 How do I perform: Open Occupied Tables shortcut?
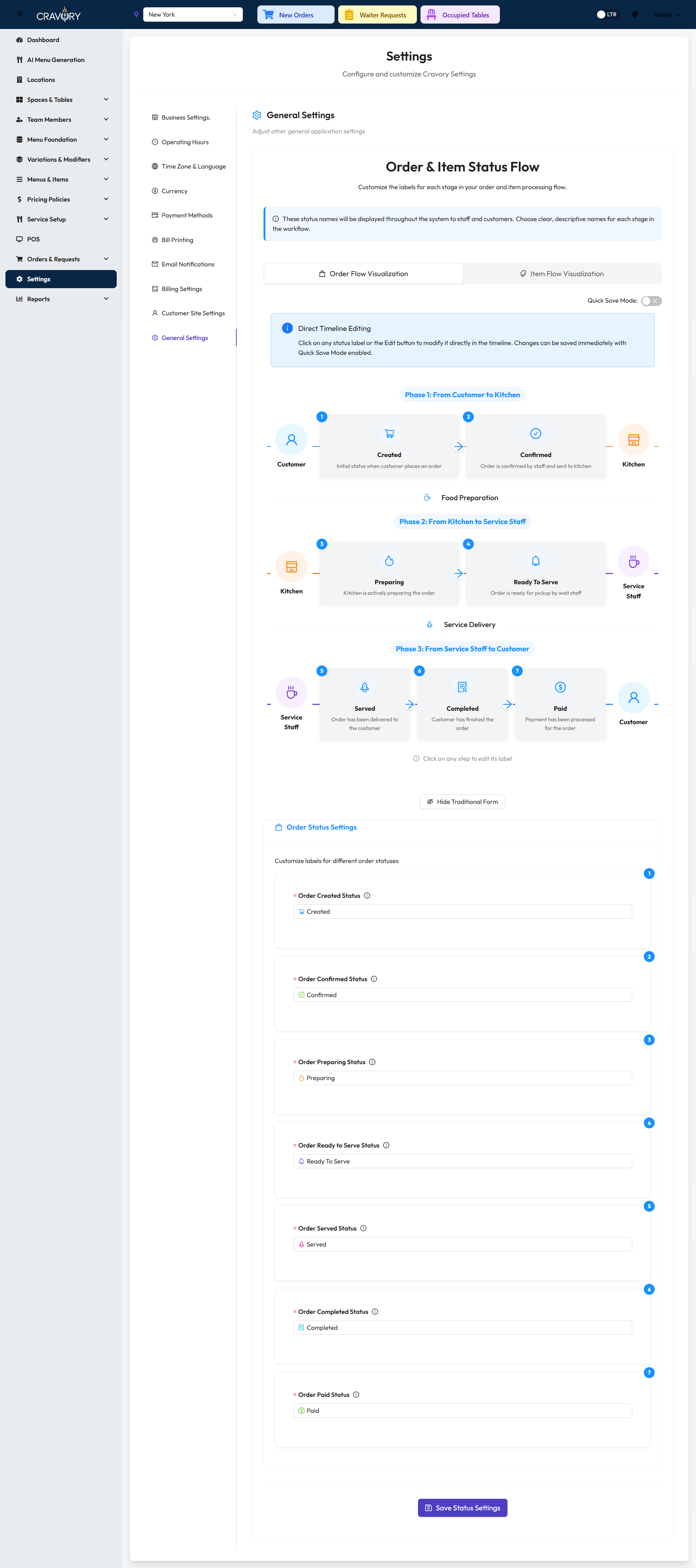[460, 14]
